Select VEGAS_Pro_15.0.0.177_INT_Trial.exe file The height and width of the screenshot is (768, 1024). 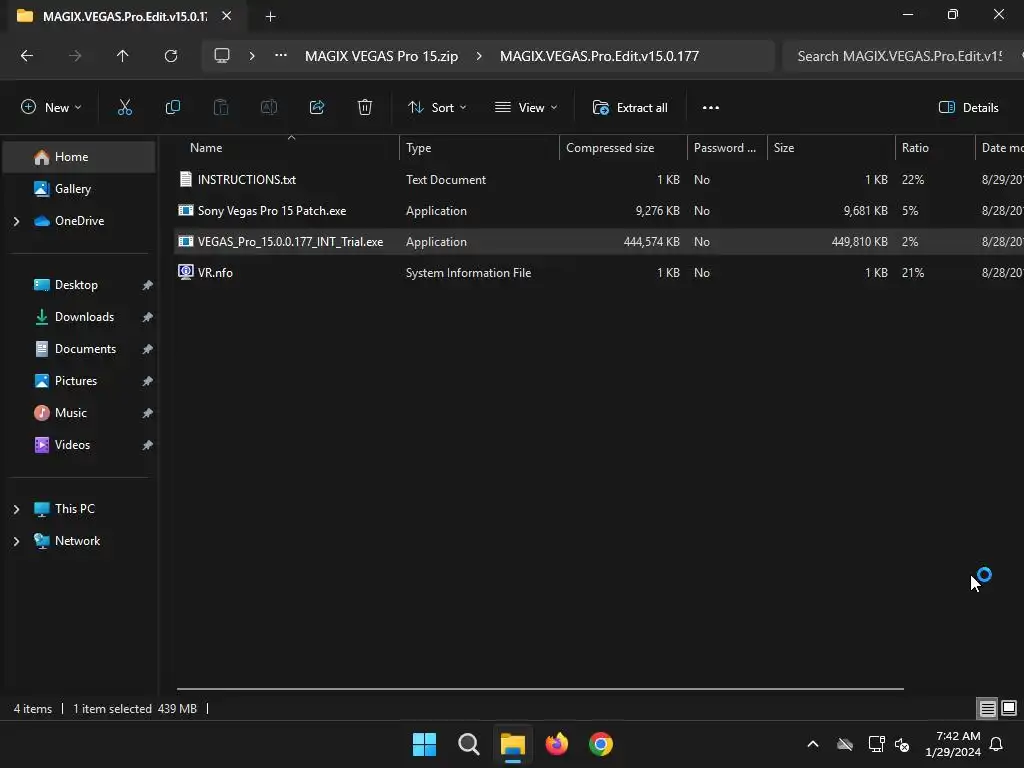[x=598, y=242]
